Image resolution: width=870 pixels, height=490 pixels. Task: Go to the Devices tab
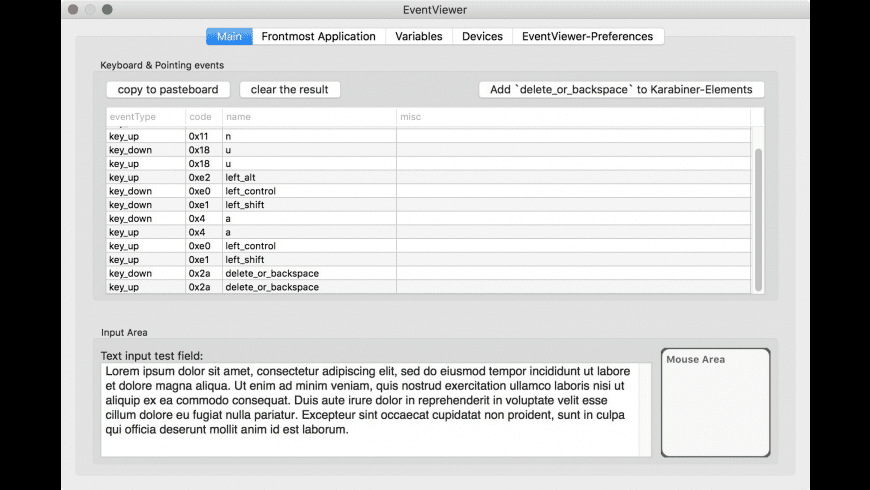coord(482,36)
